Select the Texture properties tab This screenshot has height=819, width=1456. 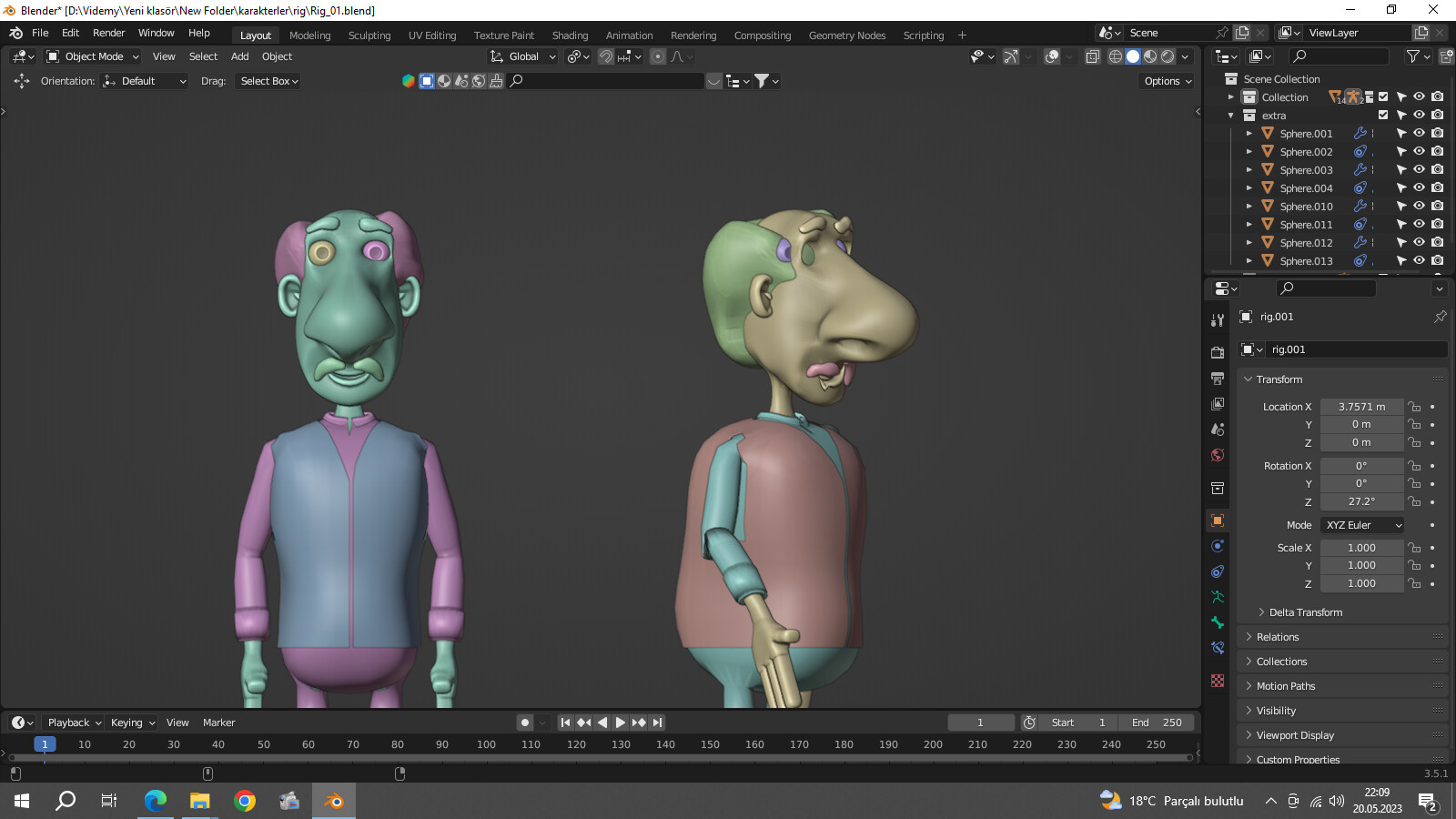tap(1218, 679)
